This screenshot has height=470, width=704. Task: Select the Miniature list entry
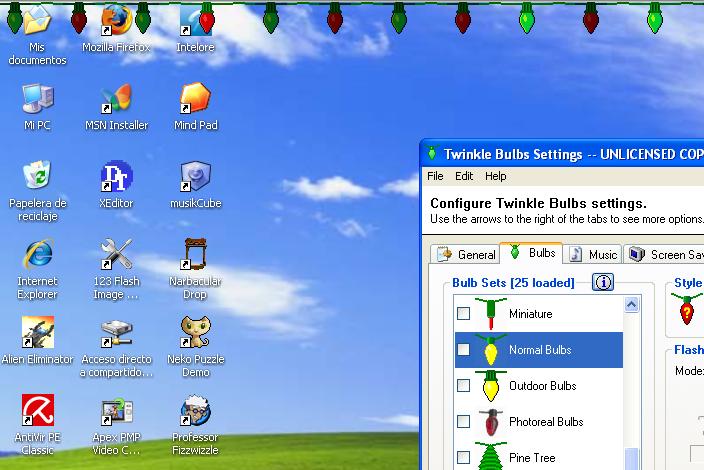(x=539, y=314)
